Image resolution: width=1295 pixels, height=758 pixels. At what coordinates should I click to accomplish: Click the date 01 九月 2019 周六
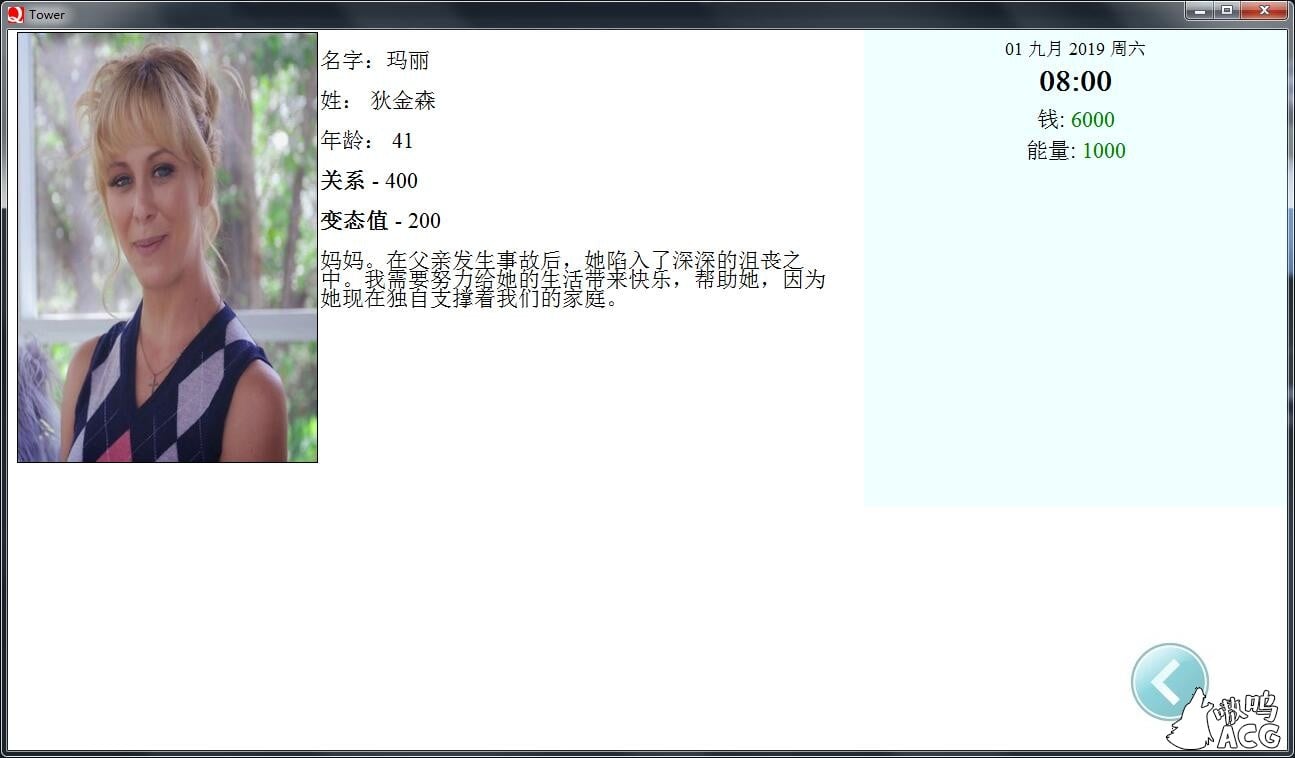coord(1076,48)
